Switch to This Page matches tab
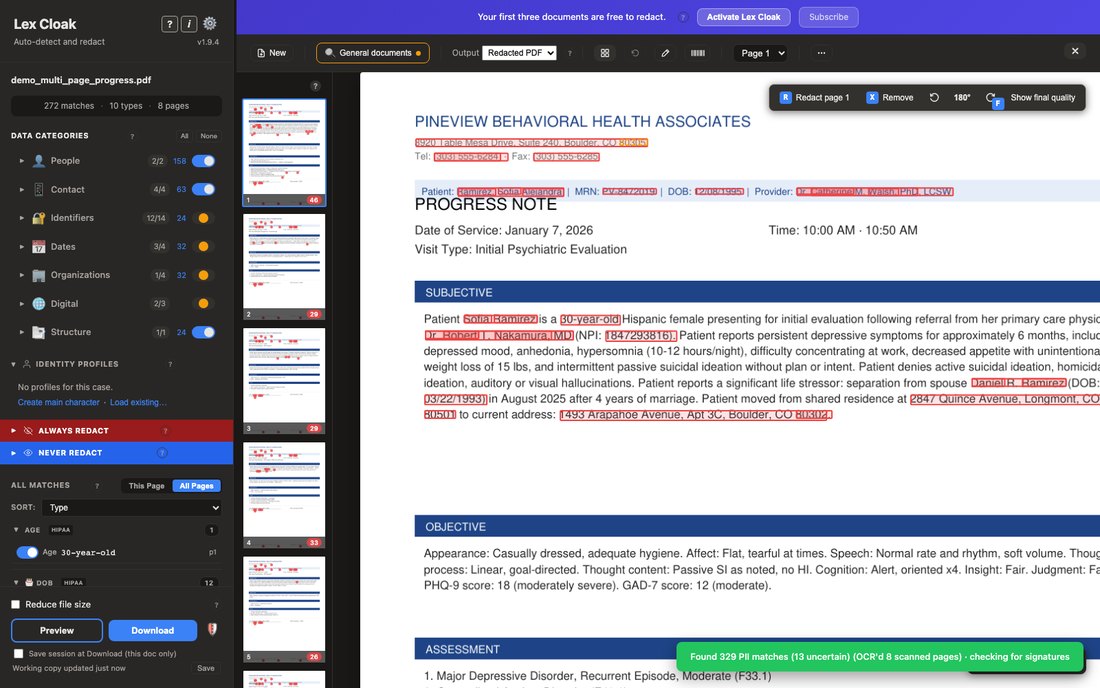1100x688 pixels. 147,486
